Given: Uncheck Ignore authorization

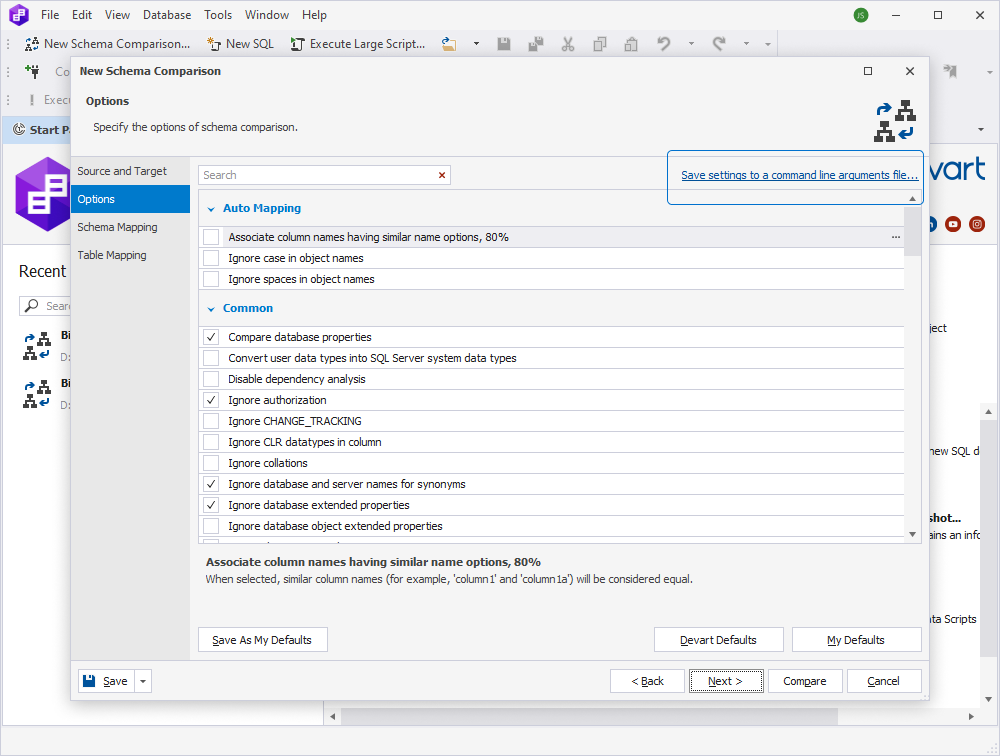Looking at the screenshot, I should [211, 400].
